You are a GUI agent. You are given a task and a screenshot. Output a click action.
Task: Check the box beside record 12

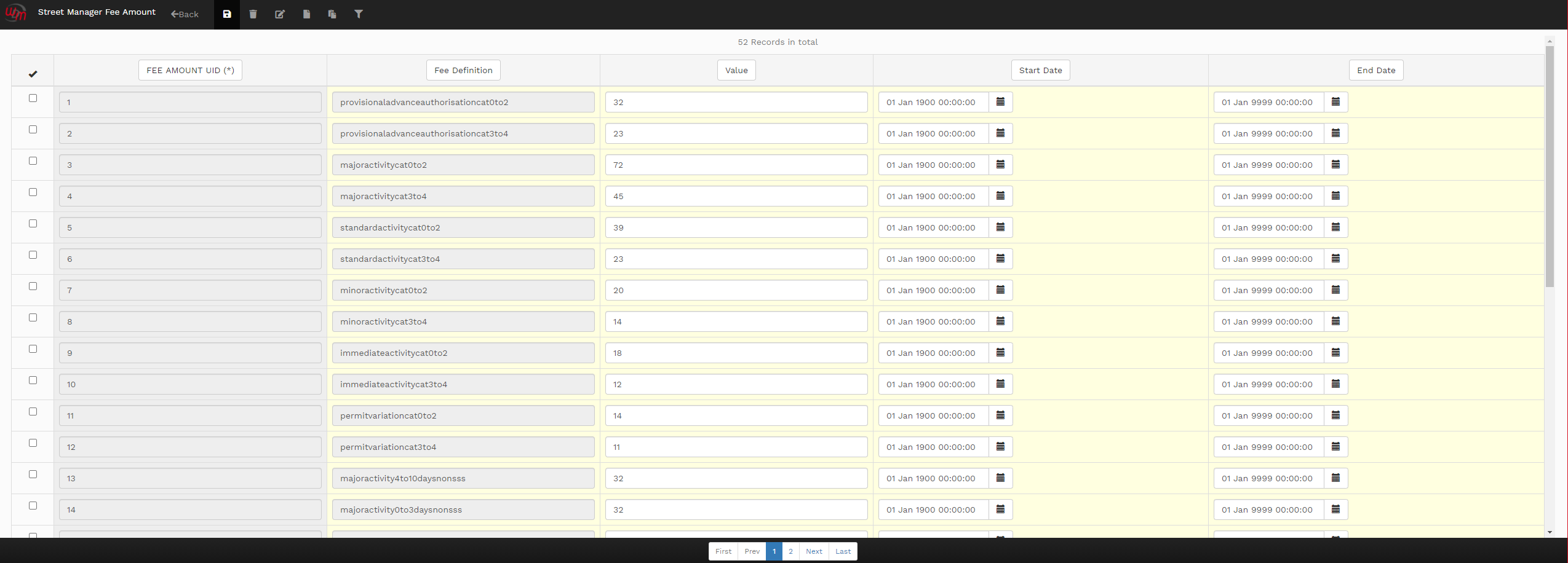click(33, 443)
